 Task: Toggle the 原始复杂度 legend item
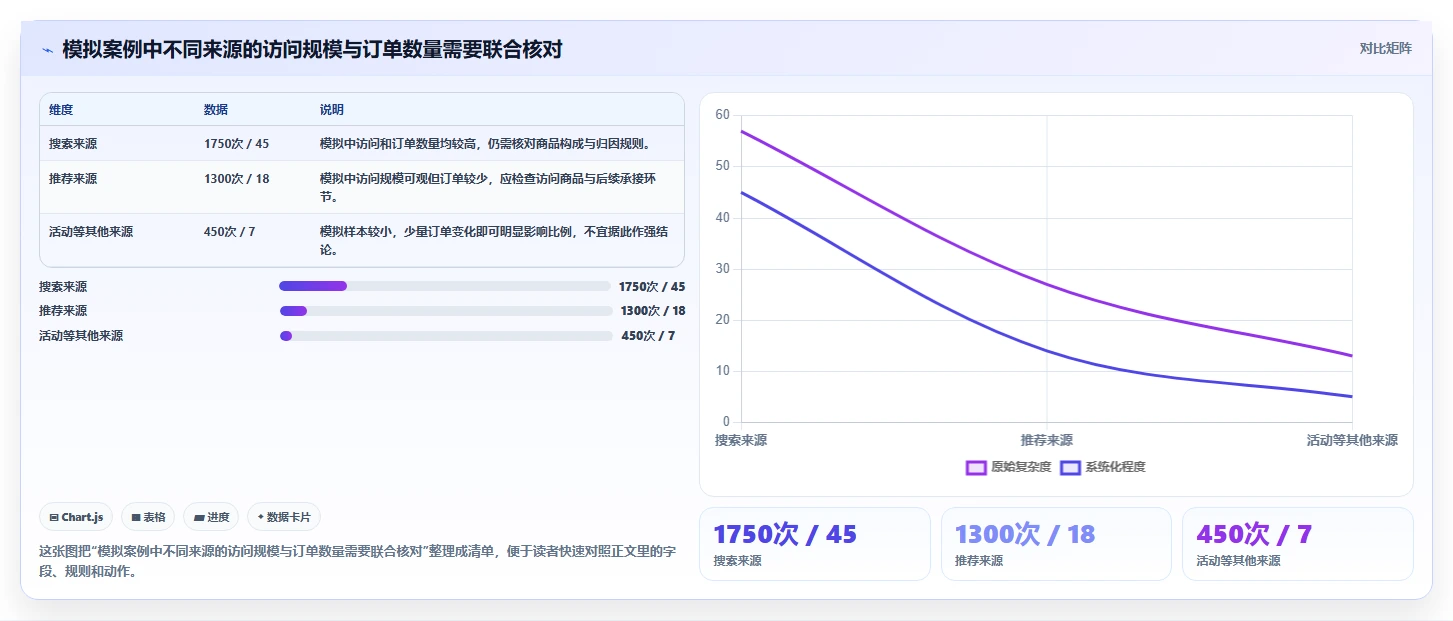click(x=1009, y=467)
